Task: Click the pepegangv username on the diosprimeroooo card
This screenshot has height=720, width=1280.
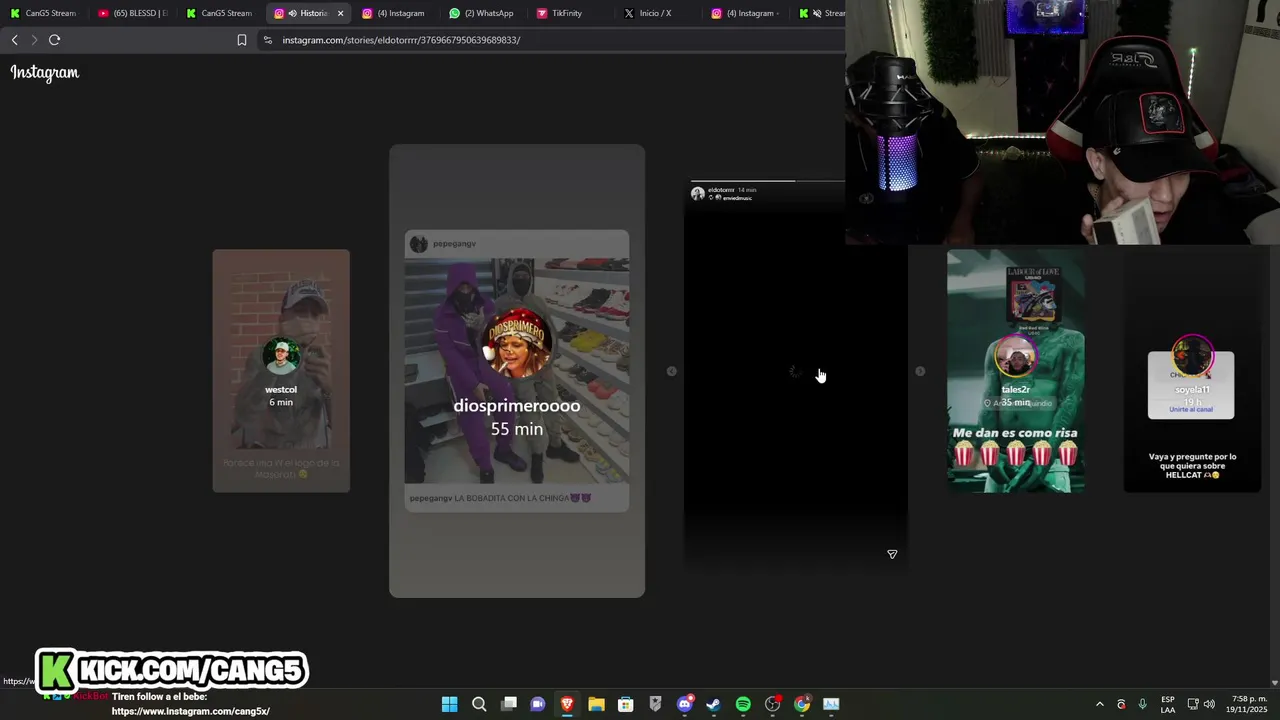Action: pyautogui.click(x=454, y=244)
